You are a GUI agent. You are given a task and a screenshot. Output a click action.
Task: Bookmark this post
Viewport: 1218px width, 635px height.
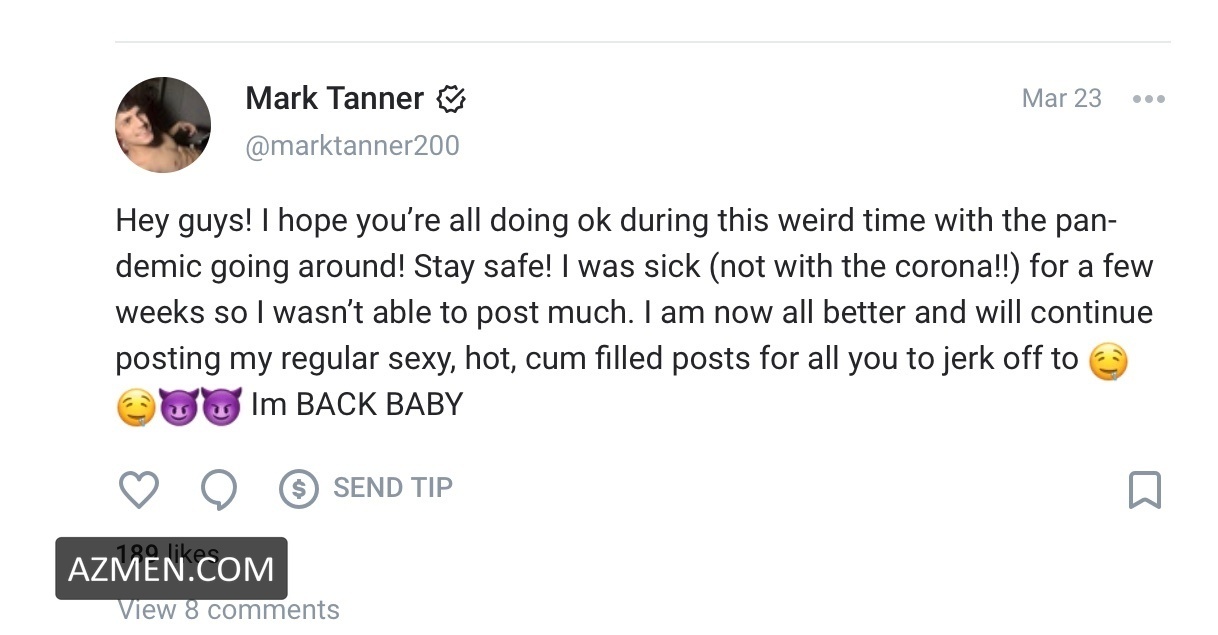tap(1144, 490)
